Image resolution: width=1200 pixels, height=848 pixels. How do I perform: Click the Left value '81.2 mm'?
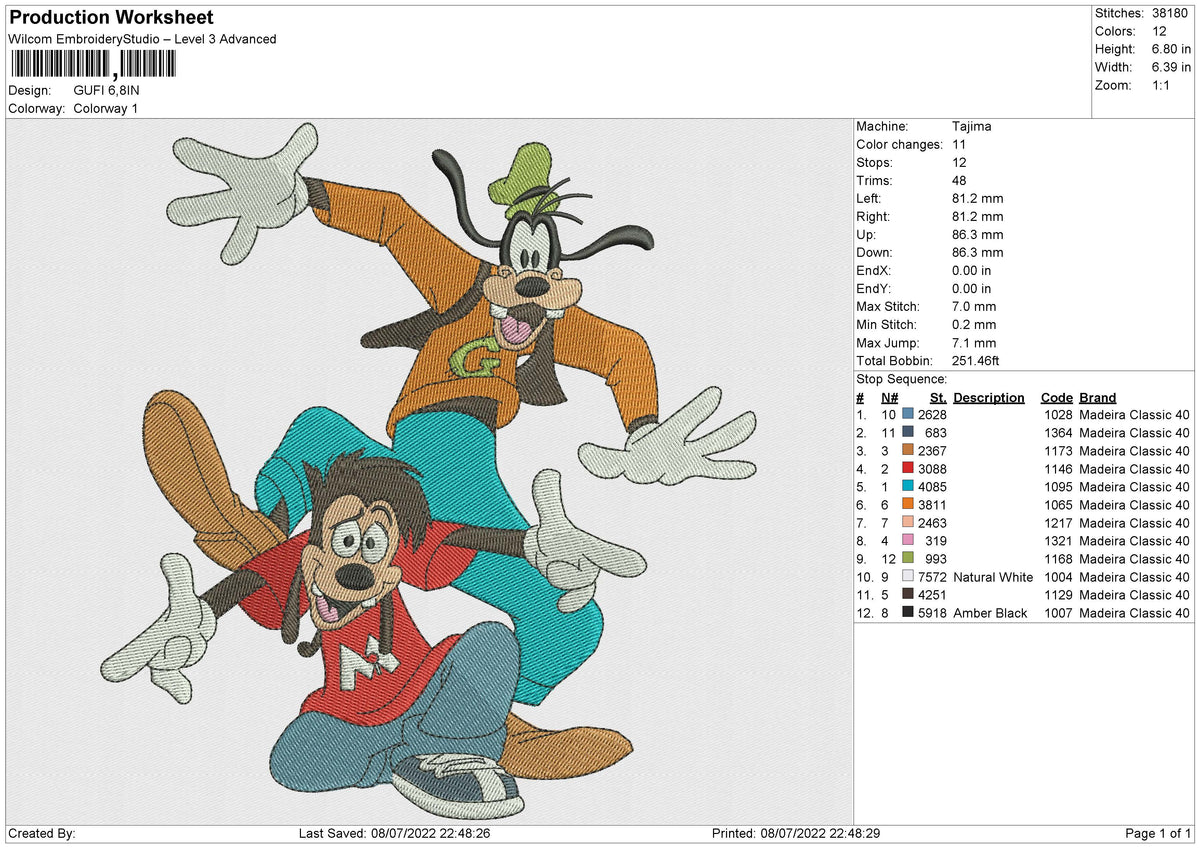978,199
